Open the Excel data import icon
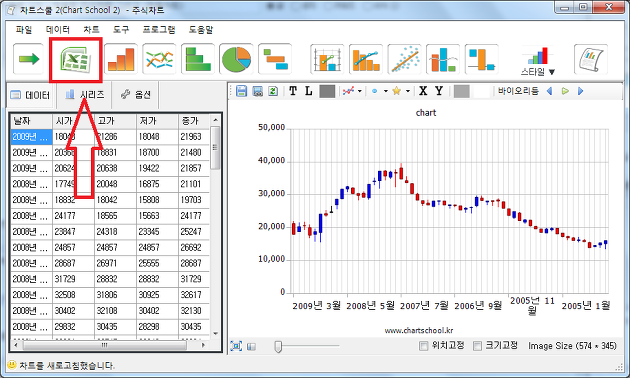The image size is (630, 378). (x=76, y=60)
